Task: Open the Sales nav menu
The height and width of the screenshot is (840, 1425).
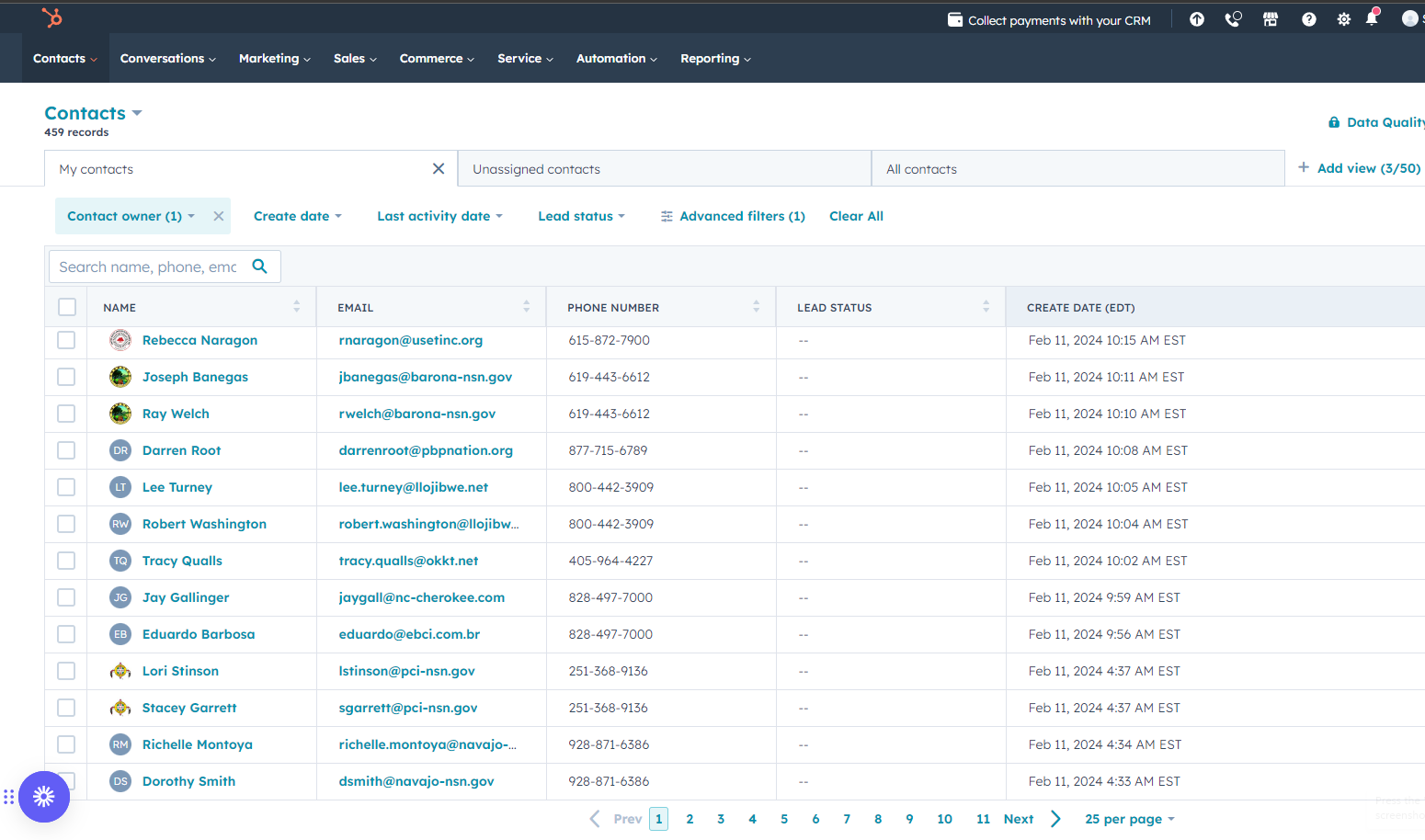Action: click(x=355, y=58)
